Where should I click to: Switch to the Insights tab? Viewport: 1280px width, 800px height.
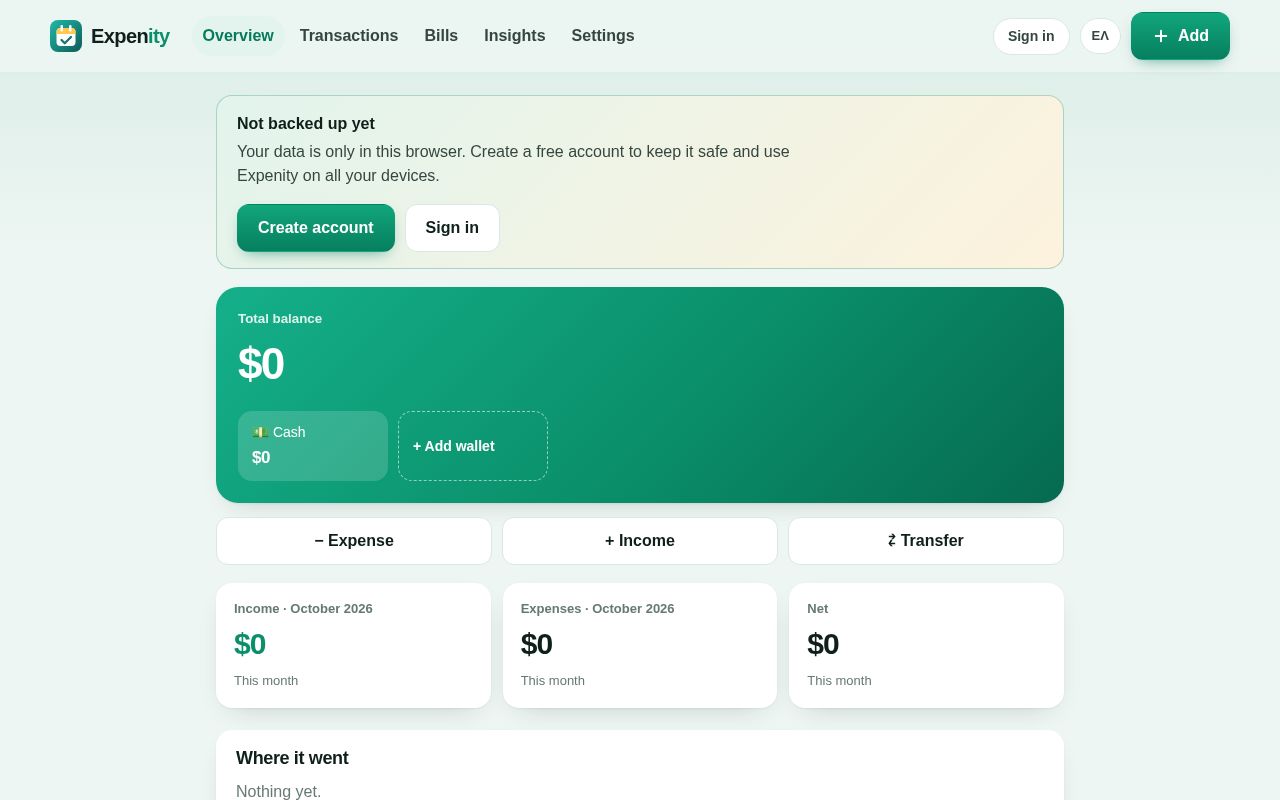point(515,36)
